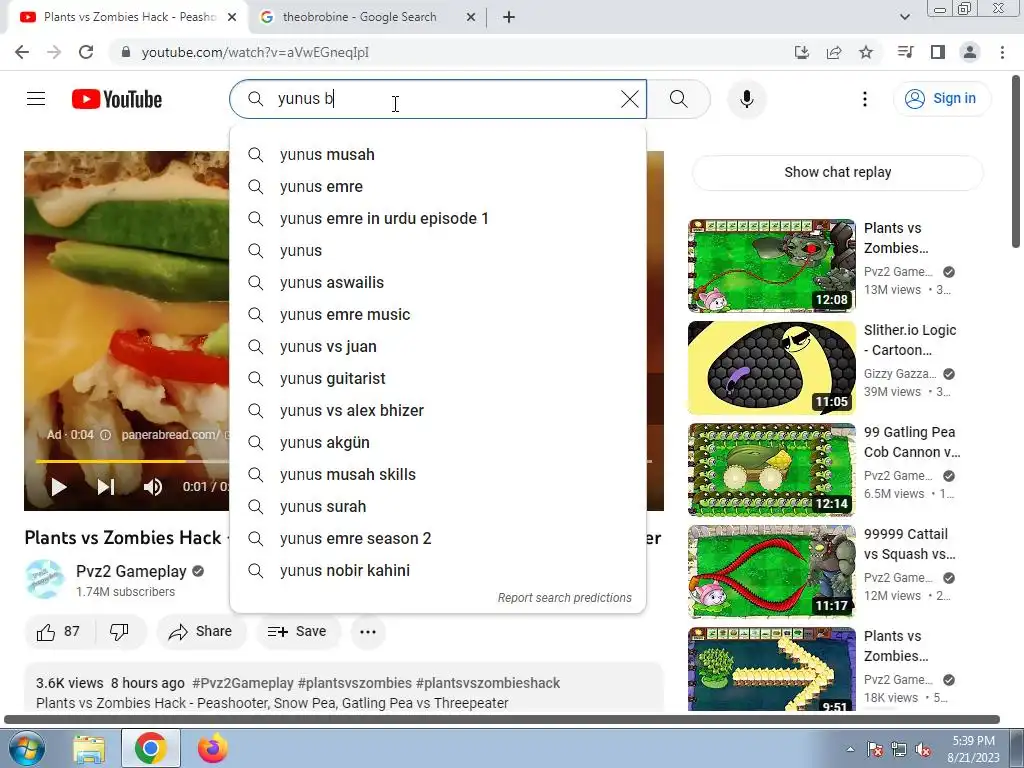Toggle Chrome side panel icon

pyautogui.click(x=938, y=52)
